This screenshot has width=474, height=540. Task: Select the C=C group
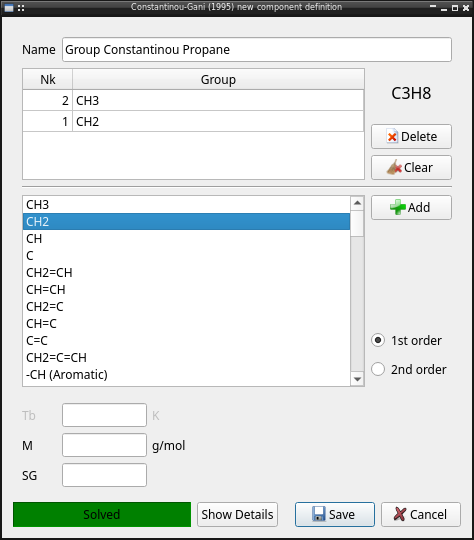(x=186, y=341)
